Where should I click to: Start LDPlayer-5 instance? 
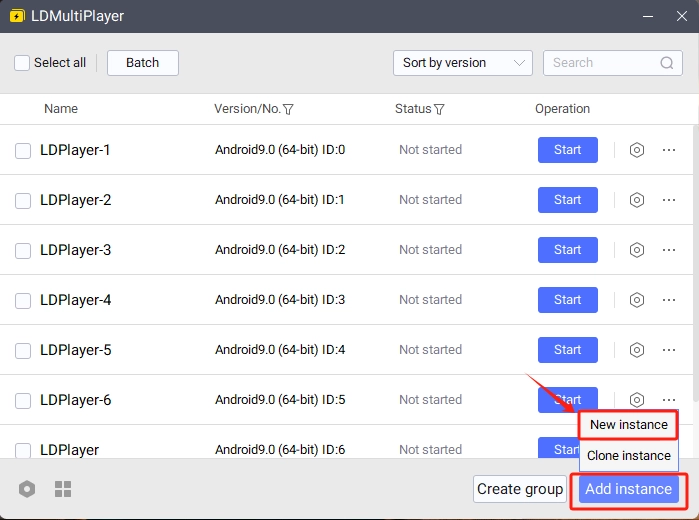[x=567, y=350]
